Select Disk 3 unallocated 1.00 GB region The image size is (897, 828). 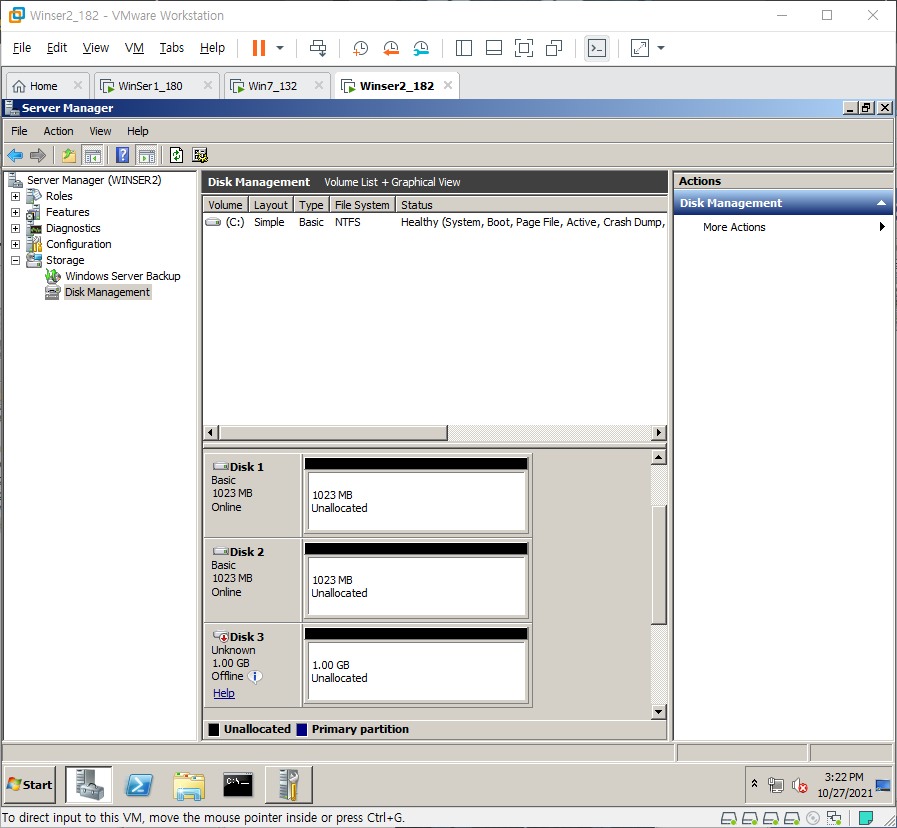point(416,671)
